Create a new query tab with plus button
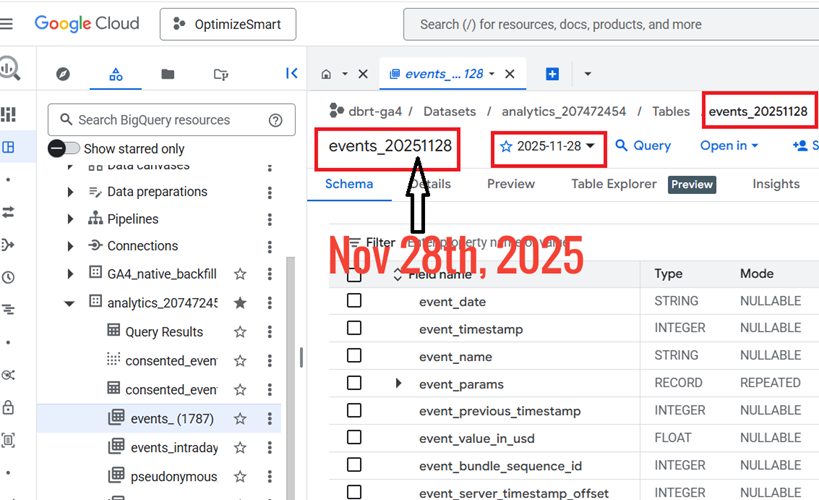819x500 pixels. [x=552, y=74]
